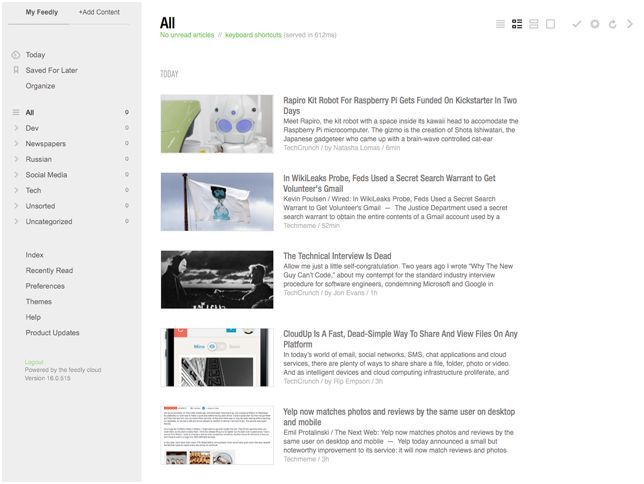This screenshot has width=644, height=484.
Task: Open the My Feedly tab
Action: 41,12
